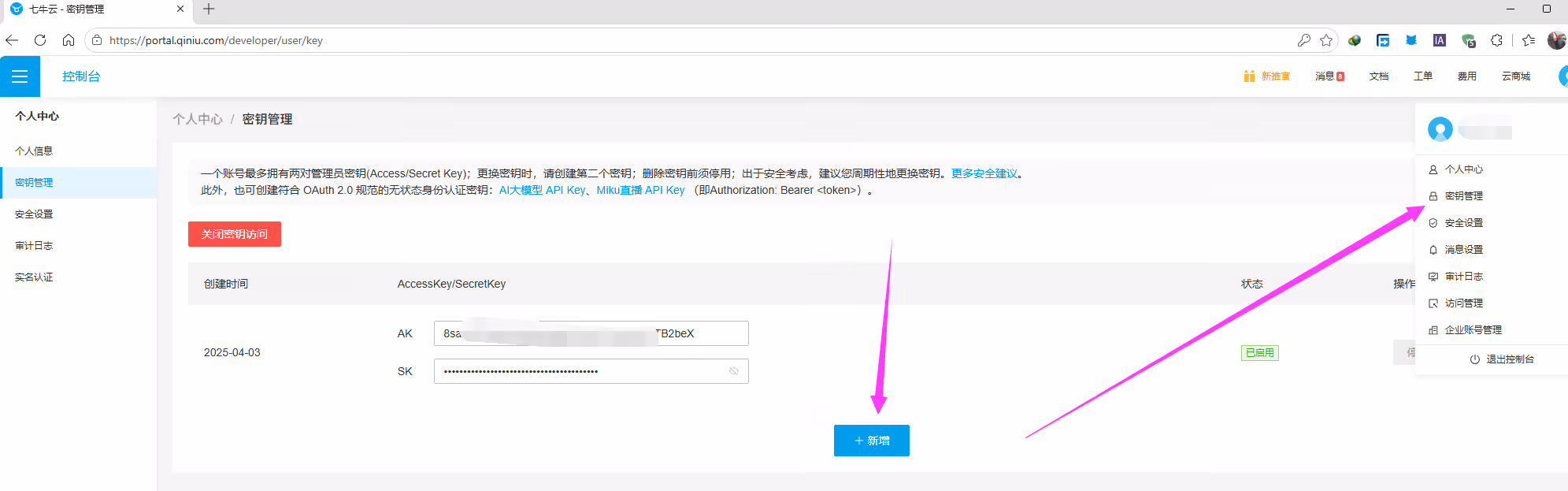The image size is (1568, 491).
Task: Open a new browser tab
Action: [209, 9]
